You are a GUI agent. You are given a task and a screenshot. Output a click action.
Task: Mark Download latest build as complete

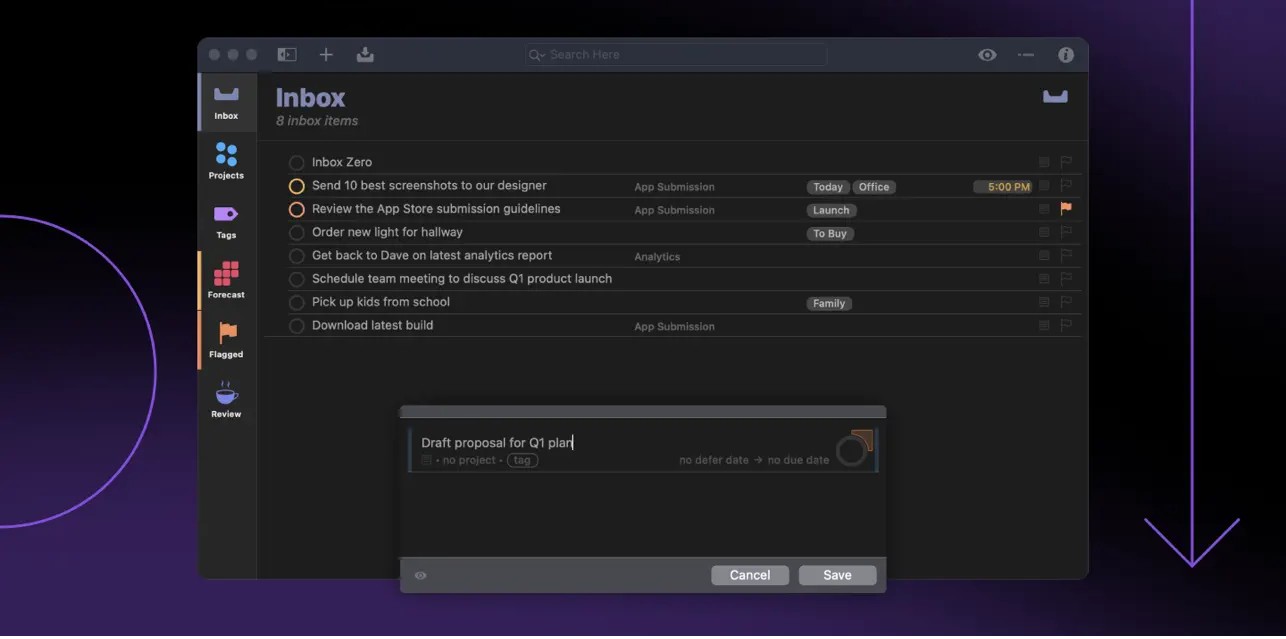pyautogui.click(x=296, y=326)
